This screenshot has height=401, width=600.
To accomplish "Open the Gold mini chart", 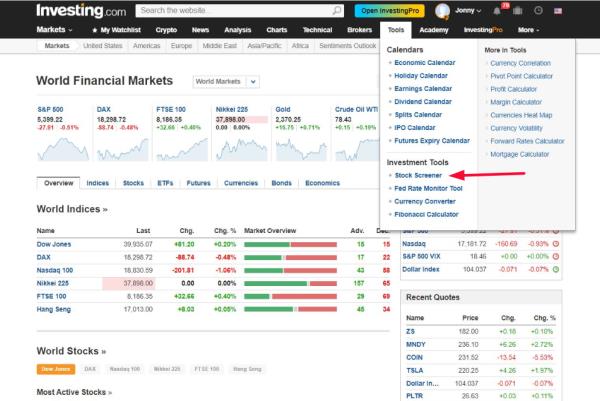I will (x=301, y=149).
